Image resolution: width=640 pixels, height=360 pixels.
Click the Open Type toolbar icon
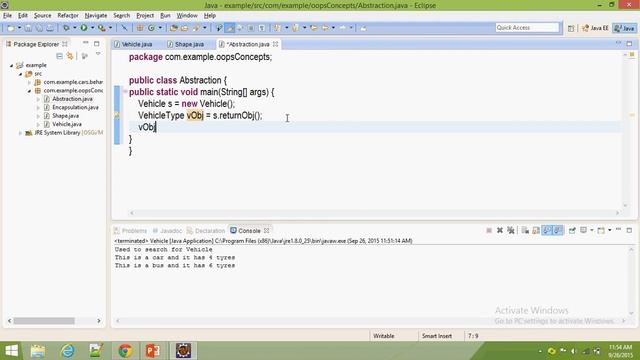point(174,28)
